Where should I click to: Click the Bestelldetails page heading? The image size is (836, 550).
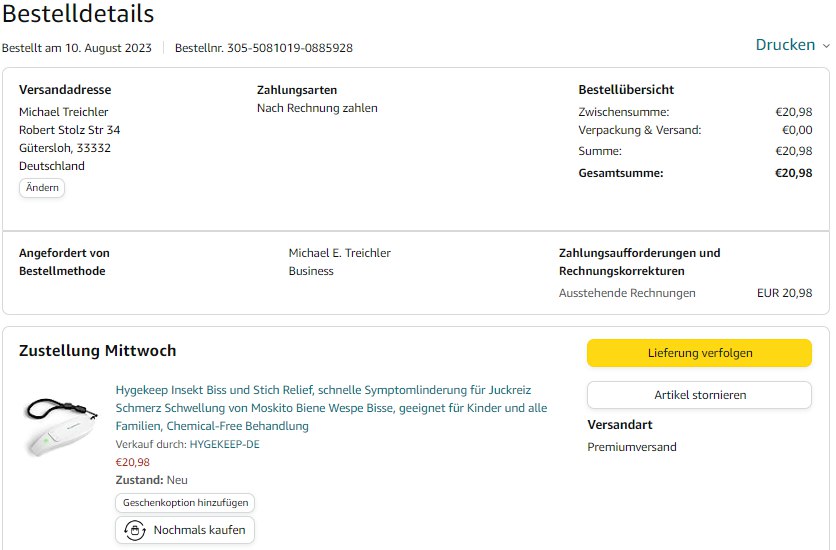tap(78, 14)
